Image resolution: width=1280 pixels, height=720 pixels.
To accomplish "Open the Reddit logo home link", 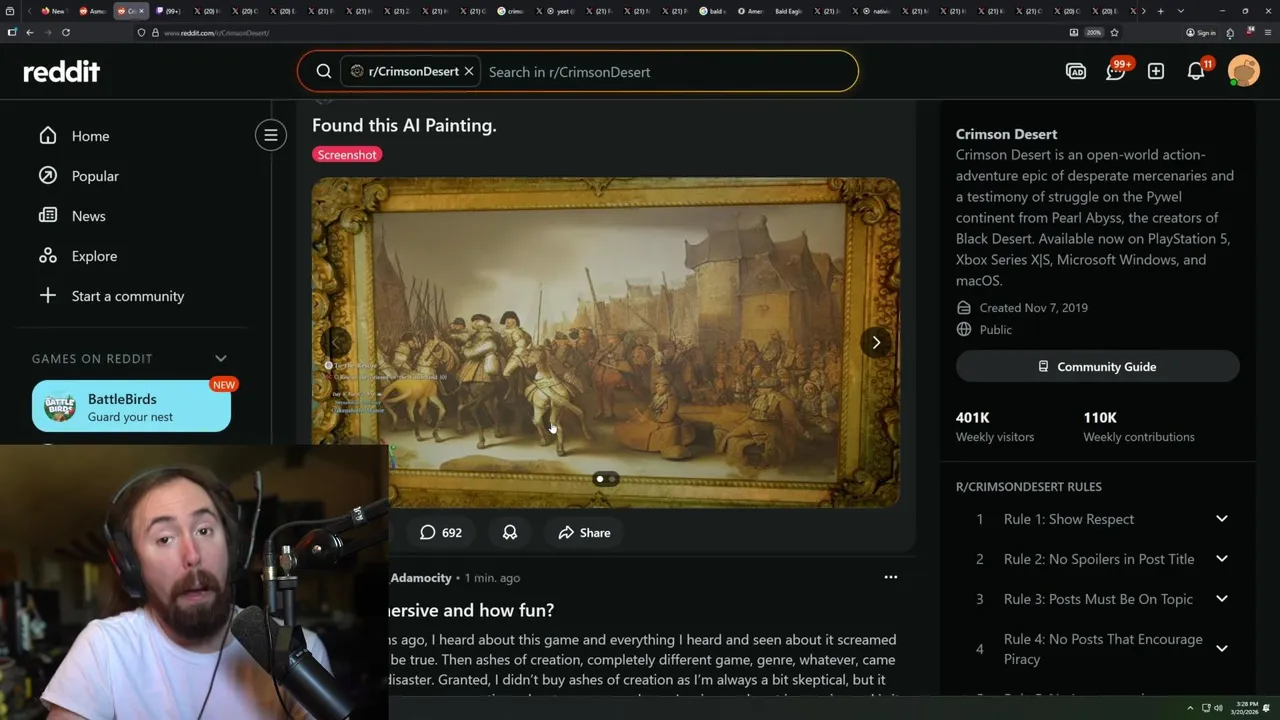I will pyautogui.click(x=62, y=71).
